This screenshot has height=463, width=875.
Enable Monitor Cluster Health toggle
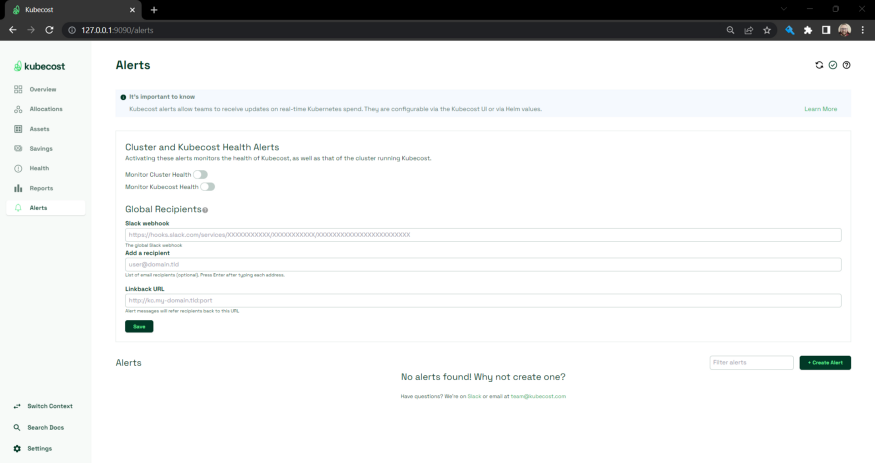tap(200, 175)
